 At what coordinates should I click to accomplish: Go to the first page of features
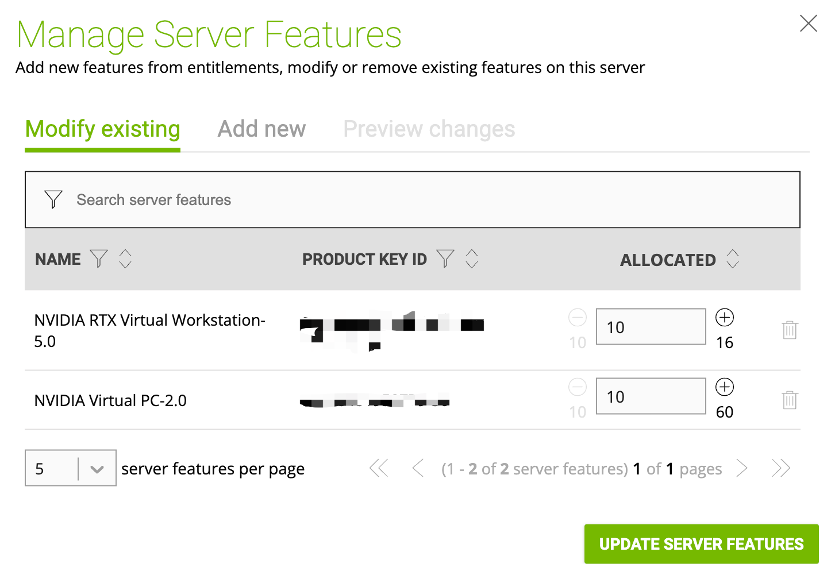pos(379,469)
